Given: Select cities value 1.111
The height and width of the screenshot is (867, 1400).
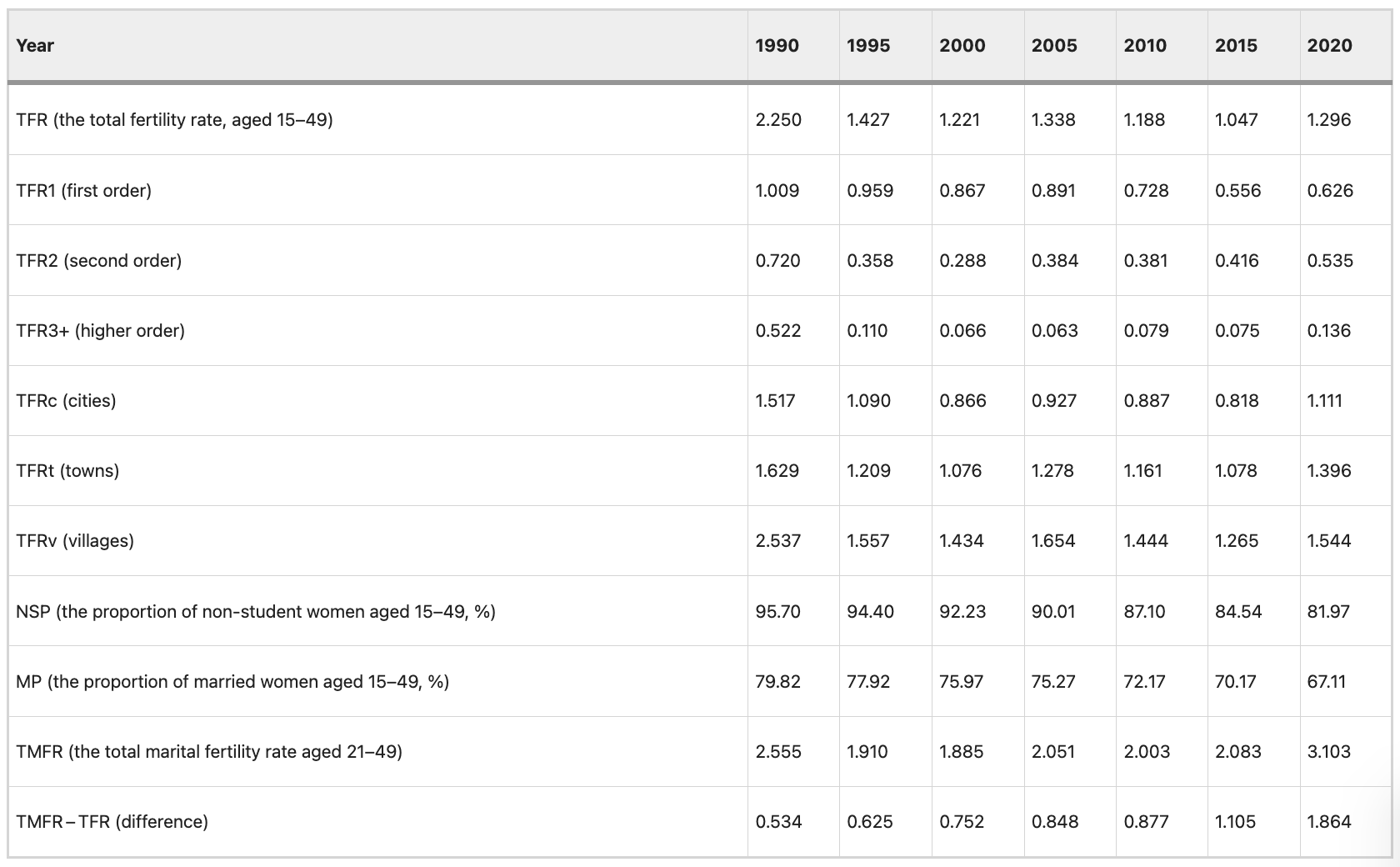Looking at the screenshot, I should click(x=1325, y=401).
